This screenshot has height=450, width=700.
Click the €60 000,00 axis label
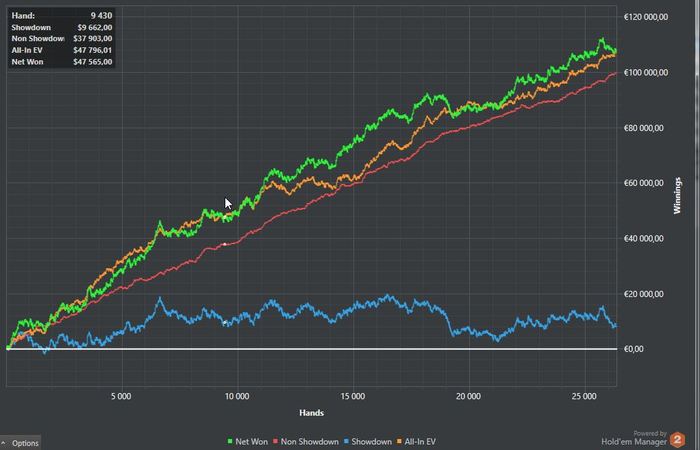644,183
